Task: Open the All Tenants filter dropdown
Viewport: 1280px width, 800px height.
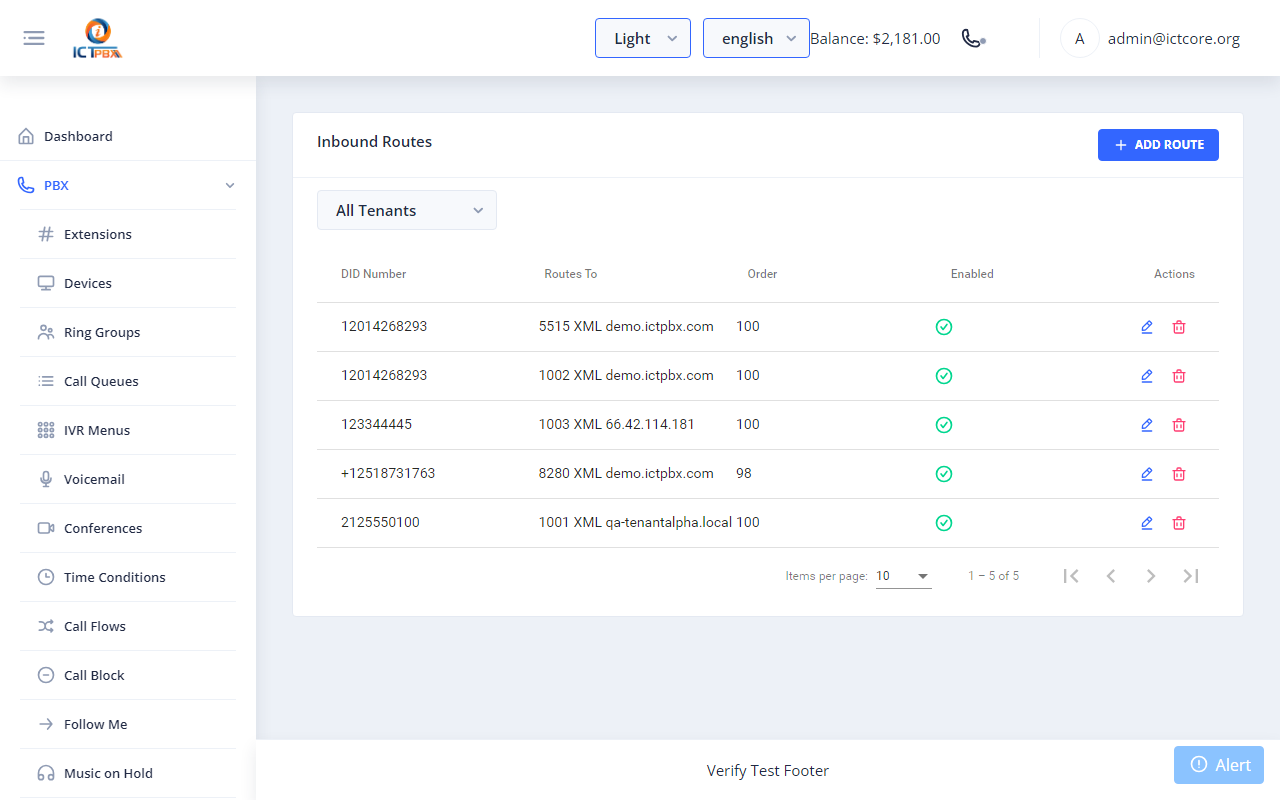Action: click(407, 210)
